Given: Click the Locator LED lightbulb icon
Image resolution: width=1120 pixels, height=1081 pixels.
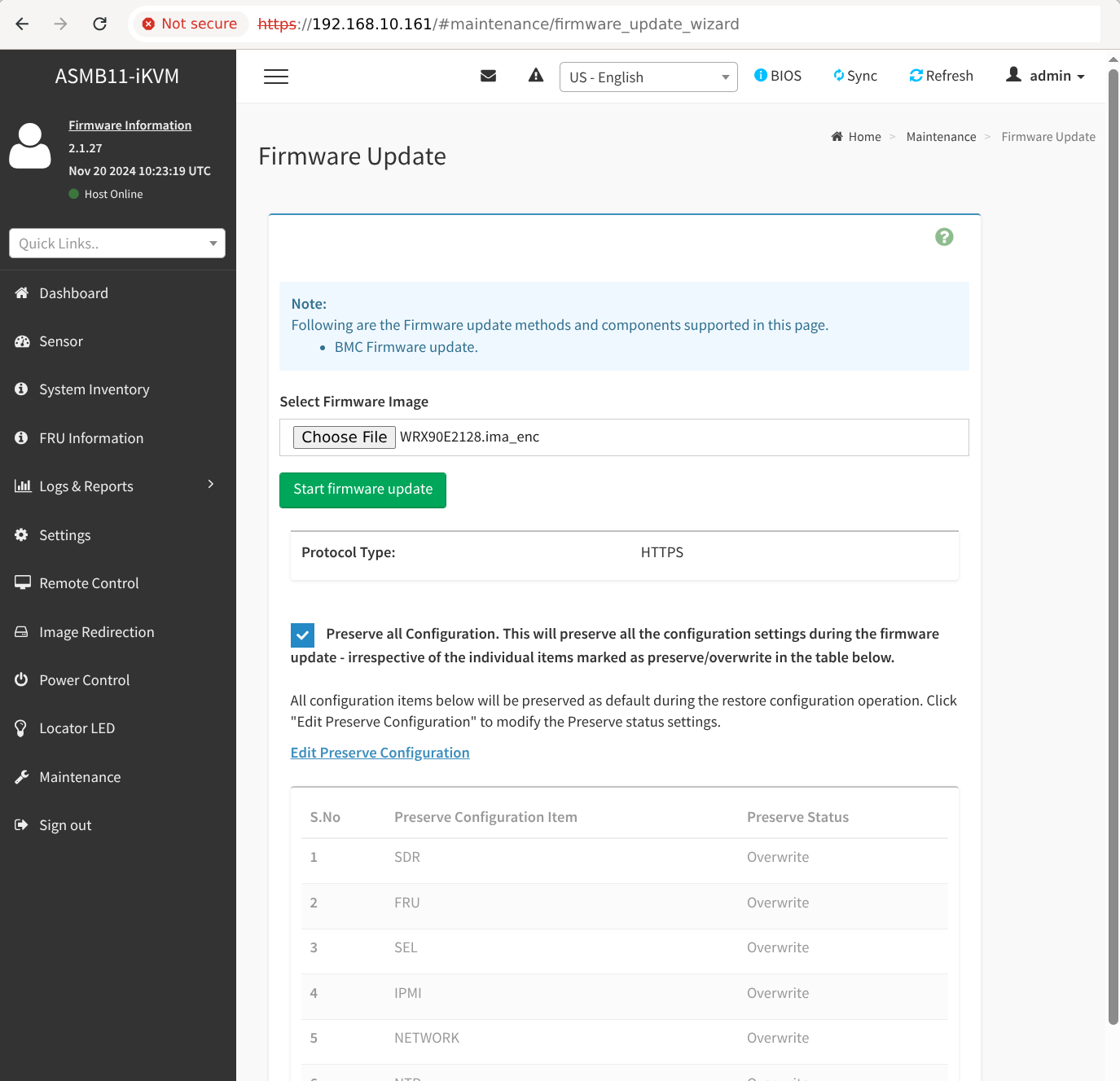Looking at the screenshot, I should click(x=21, y=728).
